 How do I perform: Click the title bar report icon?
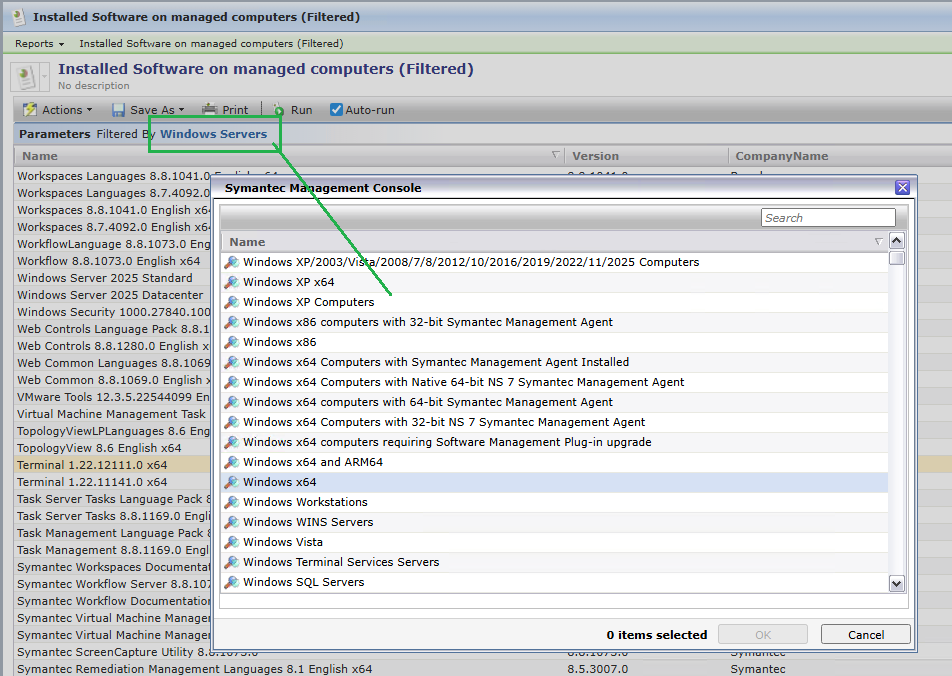click(x=19, y=16)
